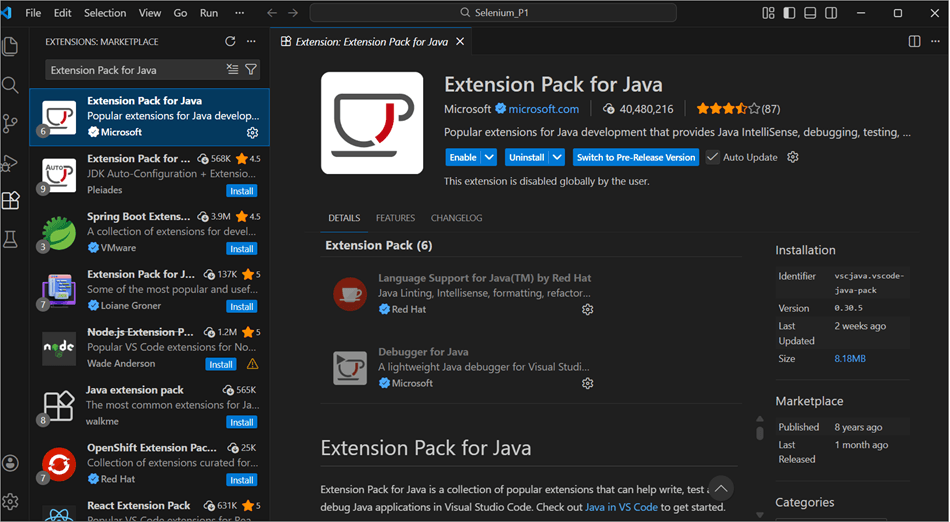Switch to the DETAILS tab
950x522 pixels.
(x=344, y=218)
